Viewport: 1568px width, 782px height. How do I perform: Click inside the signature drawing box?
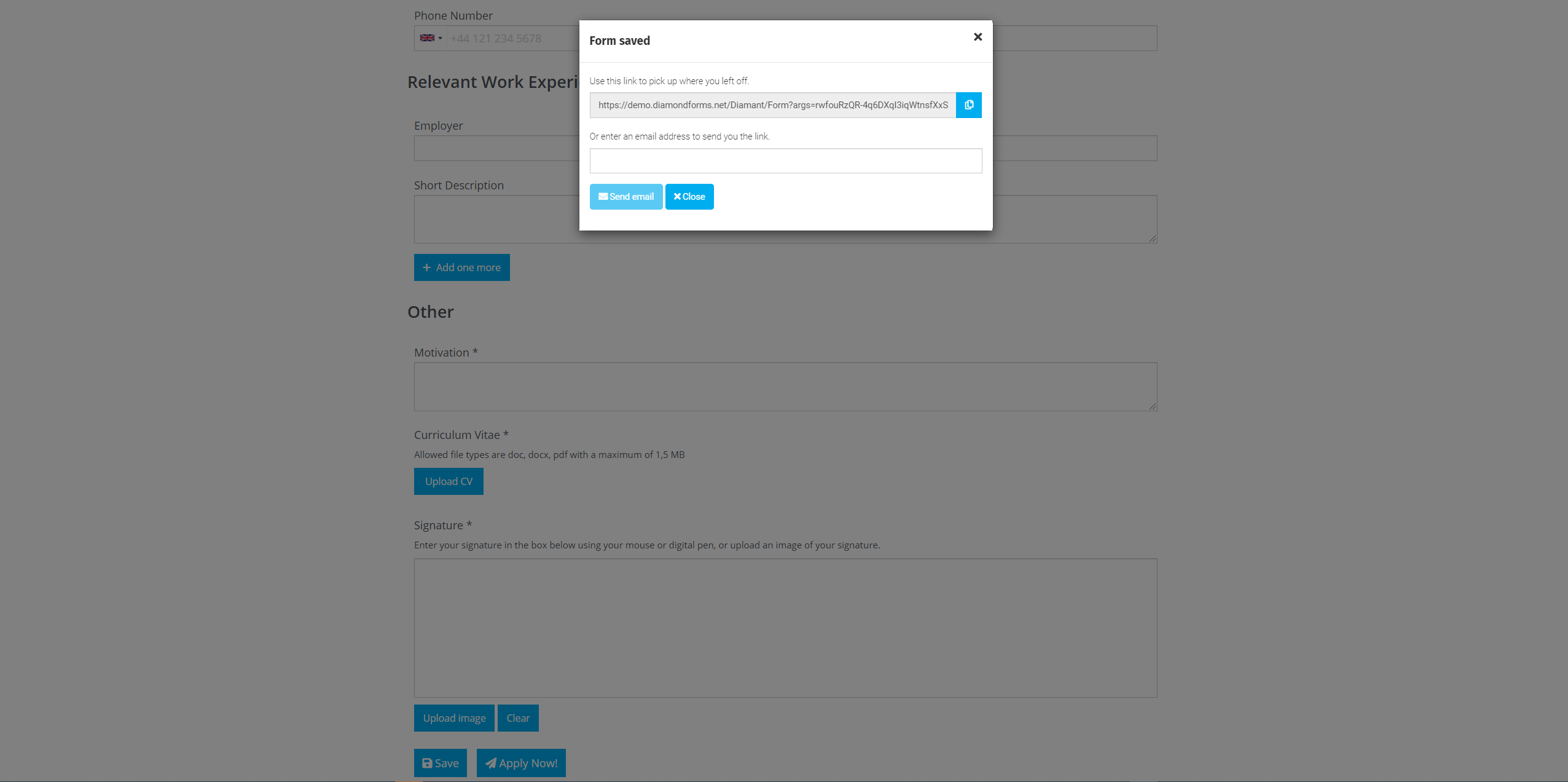pyautogui.click(x=785, y=627)
